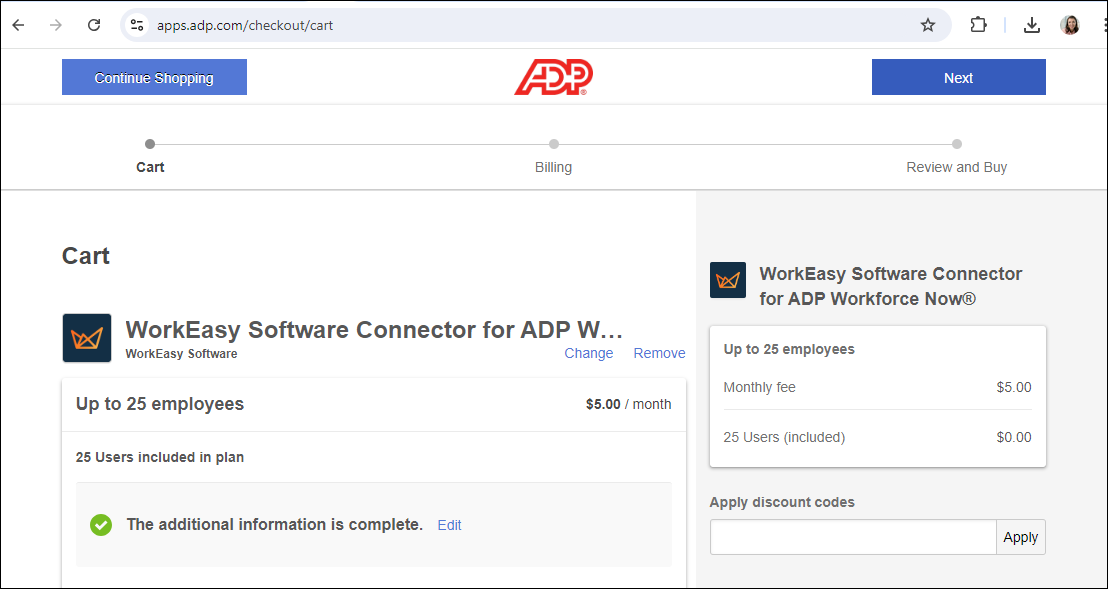Image resolution: width=1108 pixels, height=589 pixels.
Task: Click the green checkmark completion icon
Action: point(101,525)
